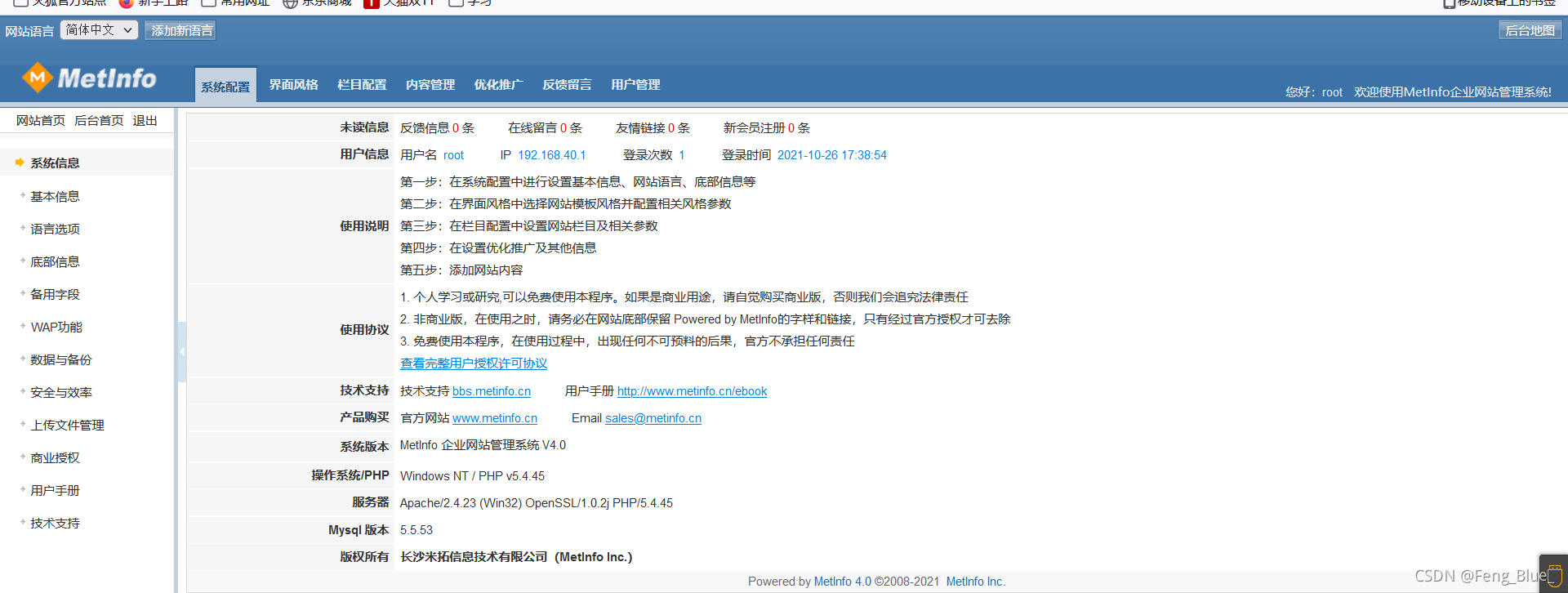Collapse the sidebar using the splitter handle
This screenshot has height=593, width=1568.
[x=181, y=352]
